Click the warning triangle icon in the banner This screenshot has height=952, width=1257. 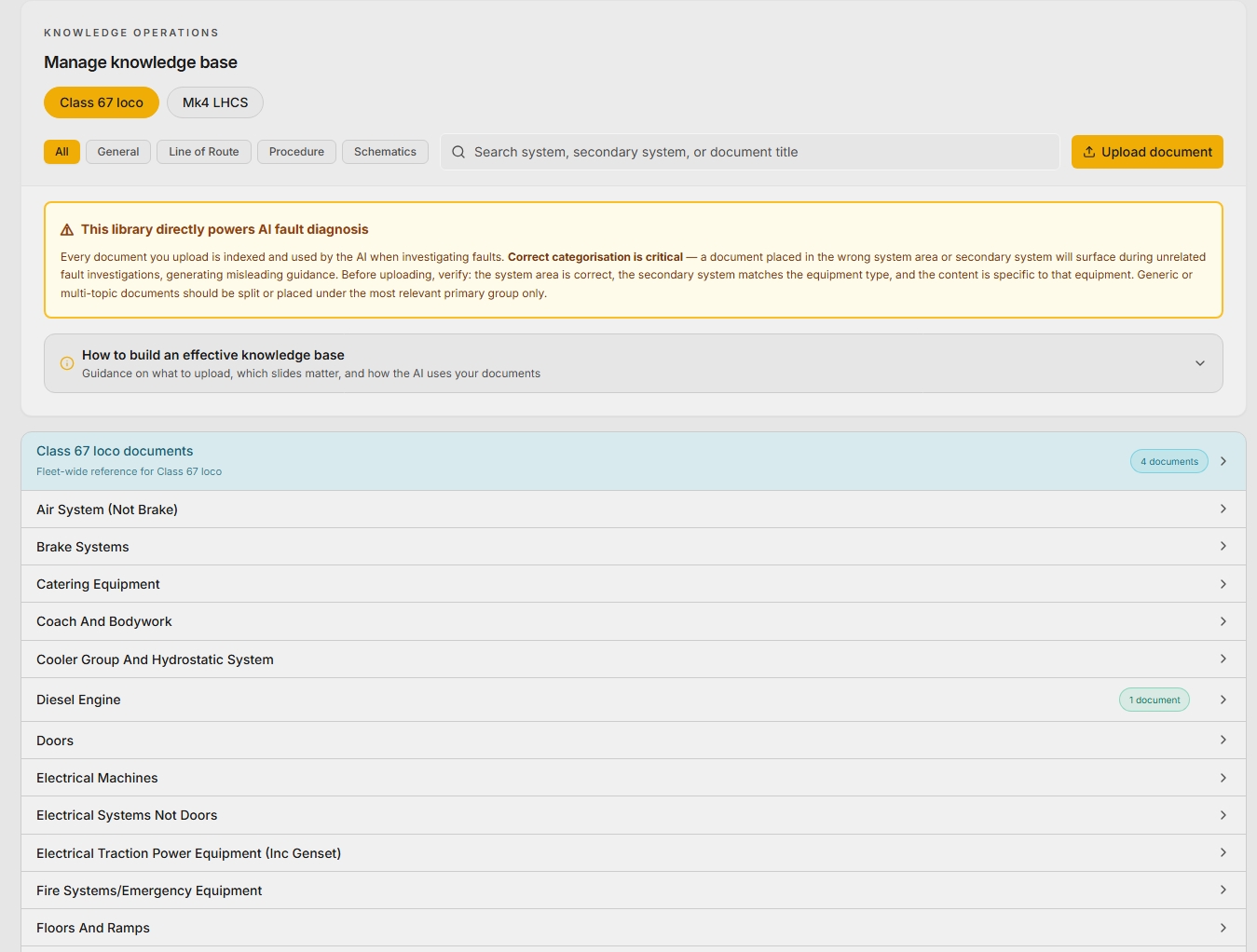pyautogui.click(x=67, y=230)
